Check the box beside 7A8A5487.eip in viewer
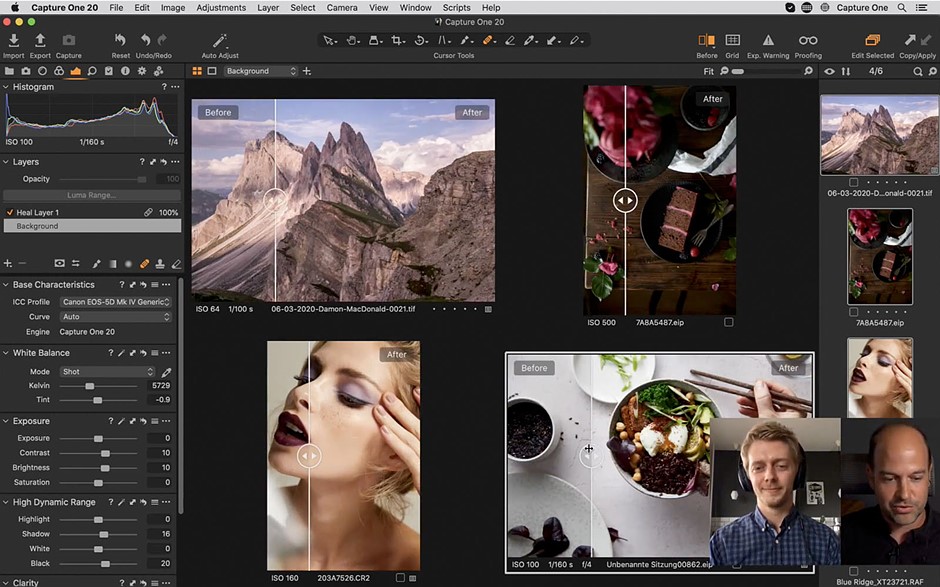The width and height of the screenshot is (940, 587). click(728, 323)
